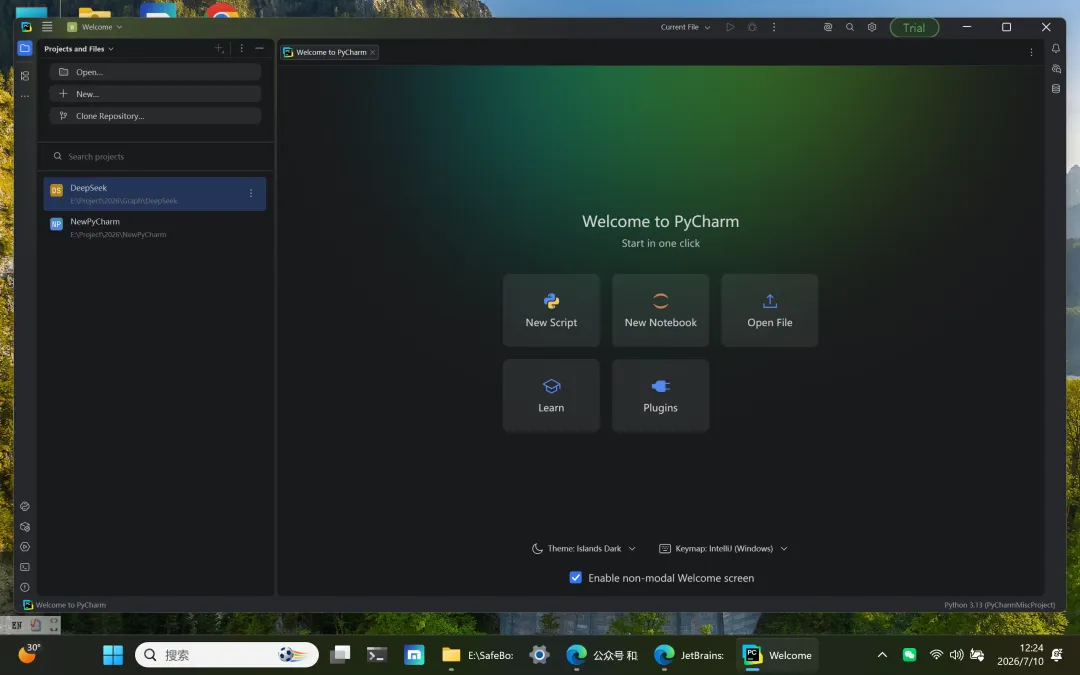Open Terminal tool window icon
This screenshot has height=675, width=1080.
point(25,567)
